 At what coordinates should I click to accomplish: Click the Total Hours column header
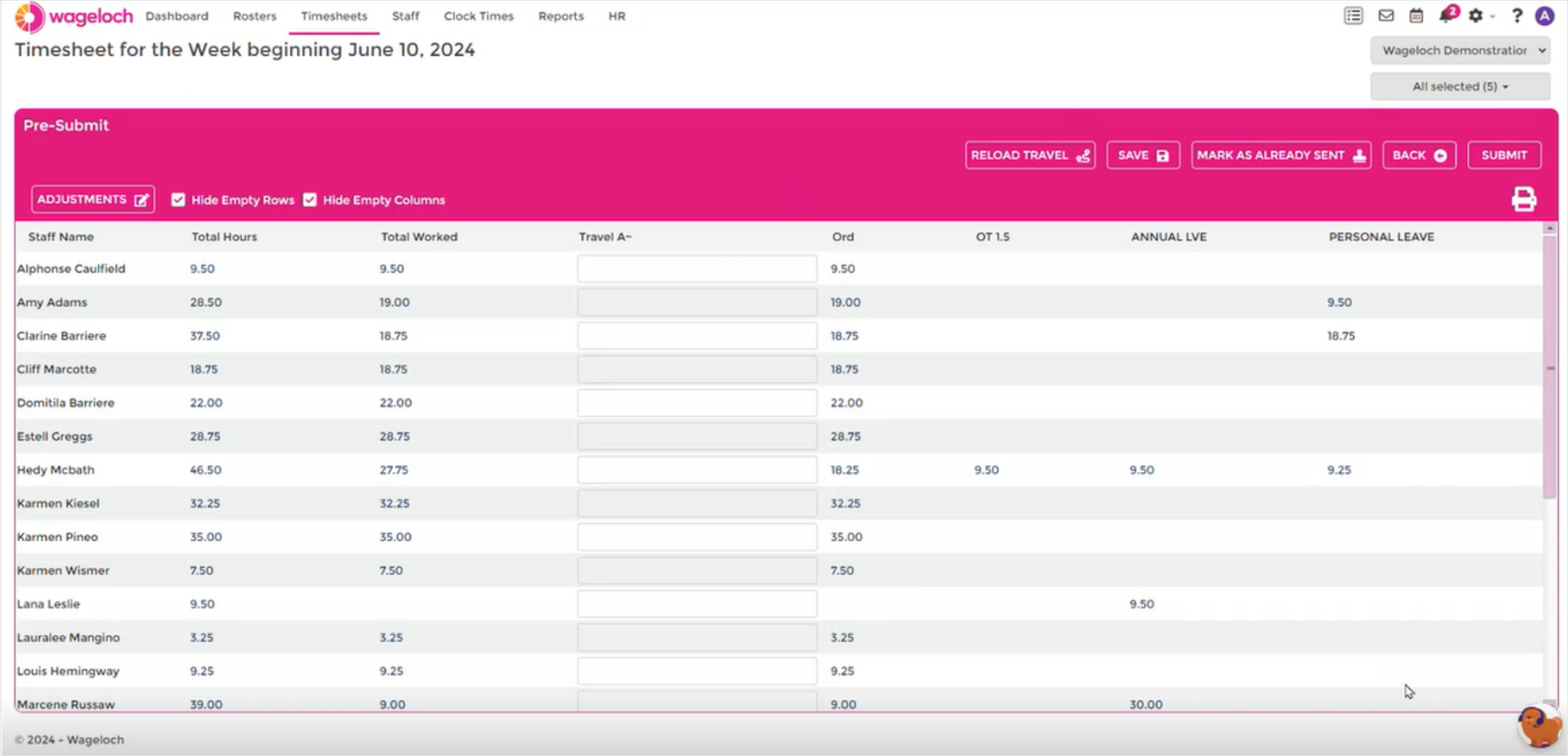coord(224,236)
